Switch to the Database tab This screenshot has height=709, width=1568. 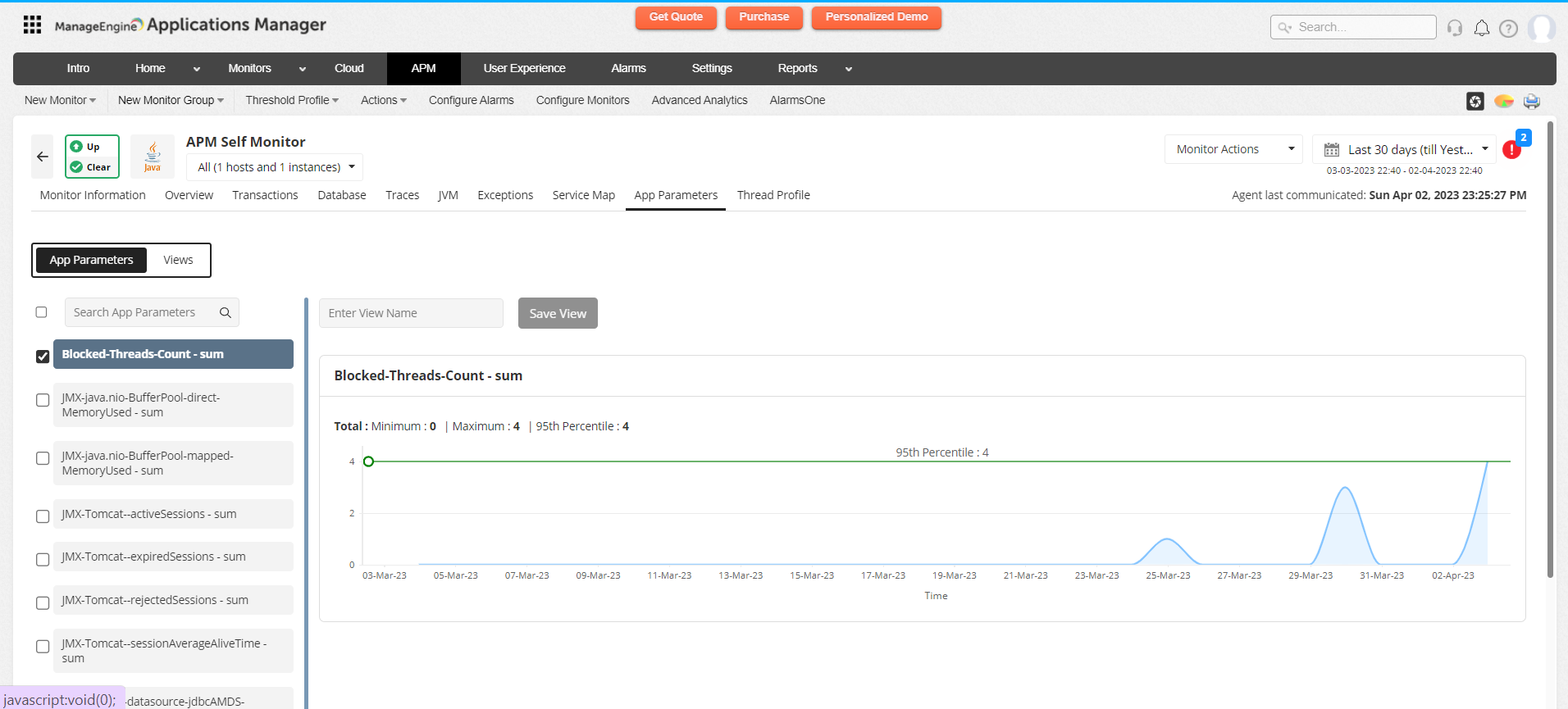click(342, 195)
